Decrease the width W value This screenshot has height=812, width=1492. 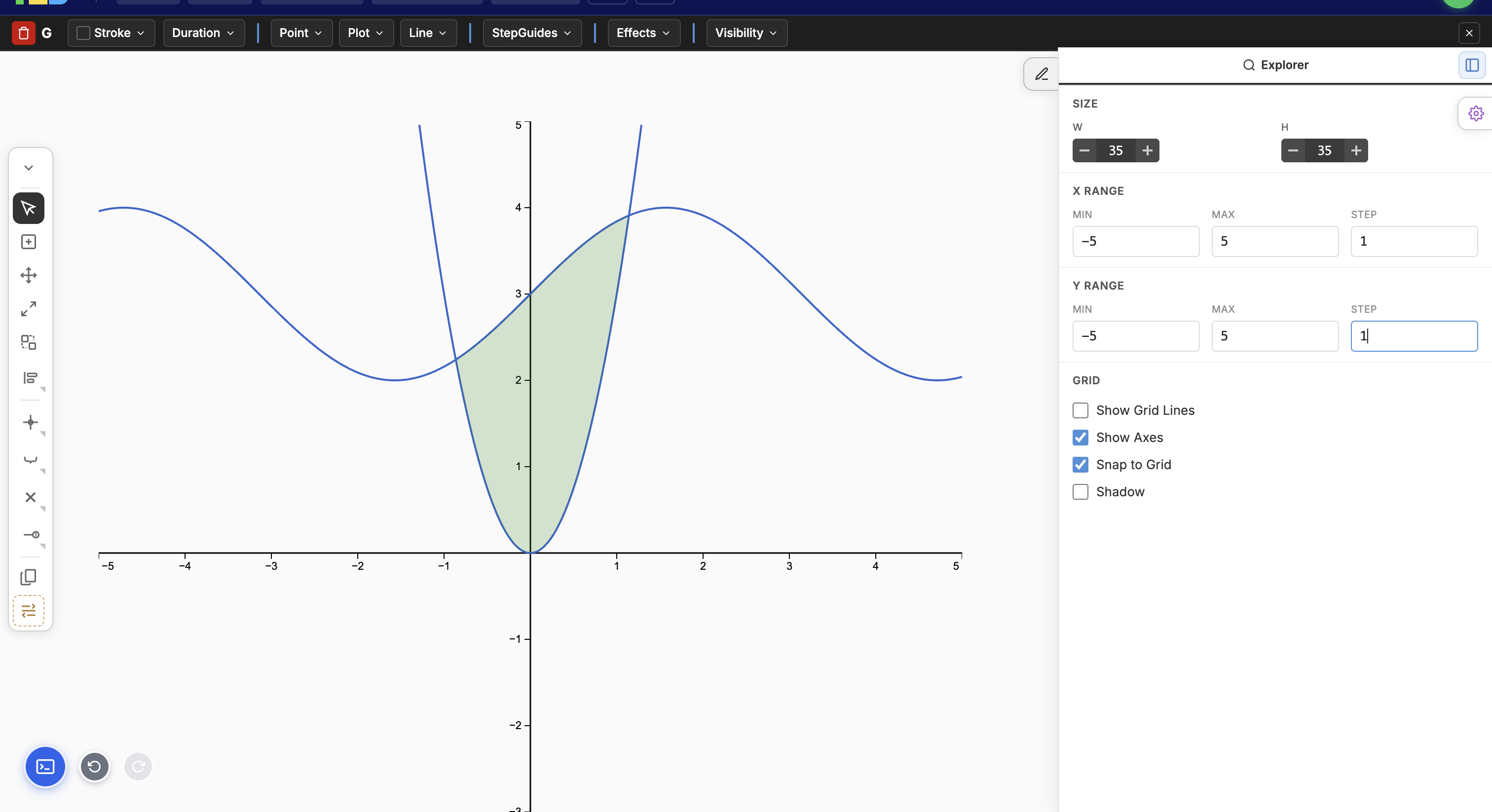[x=1084, y=150]
